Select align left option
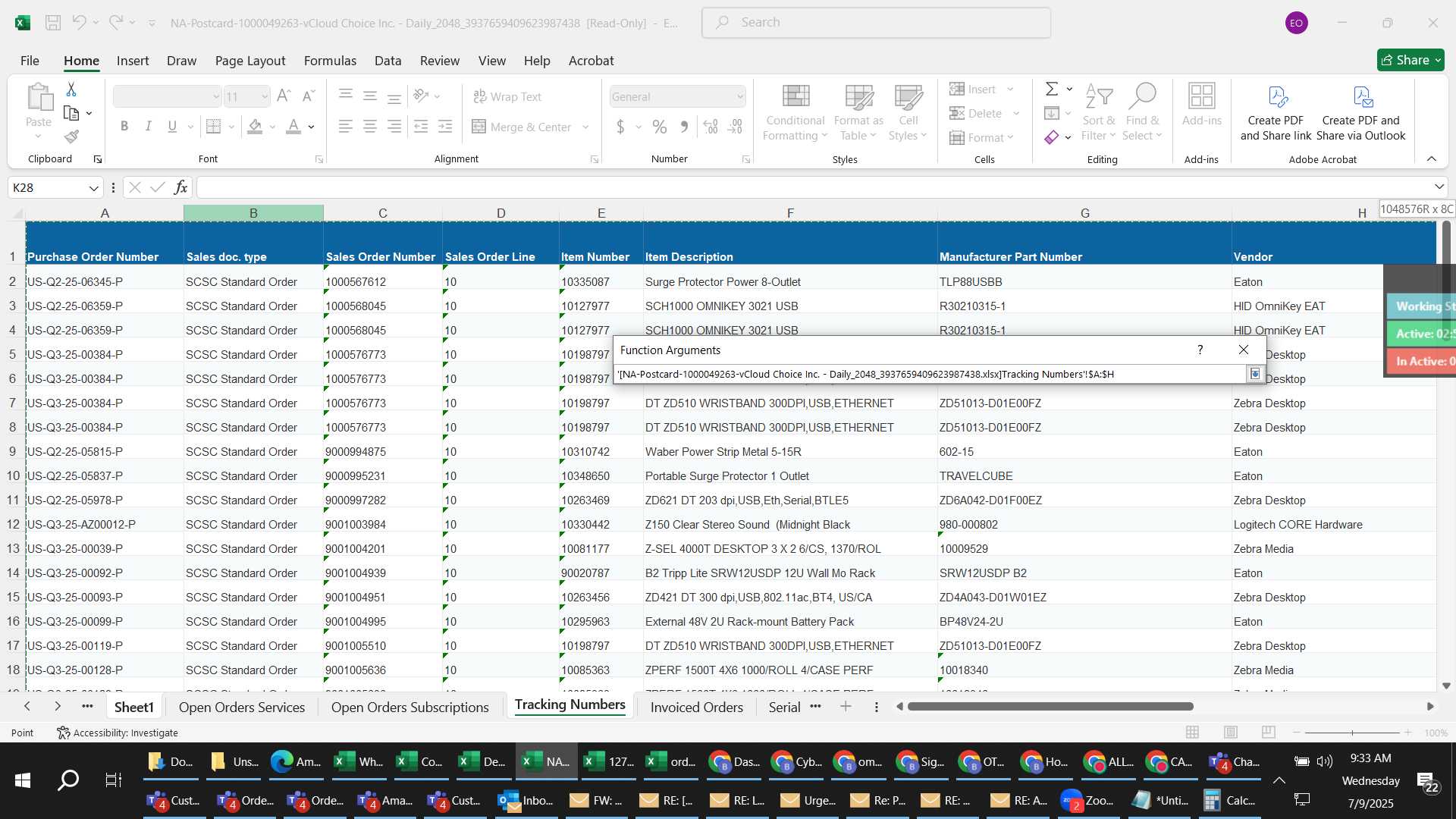 click(x=346, y=127)
